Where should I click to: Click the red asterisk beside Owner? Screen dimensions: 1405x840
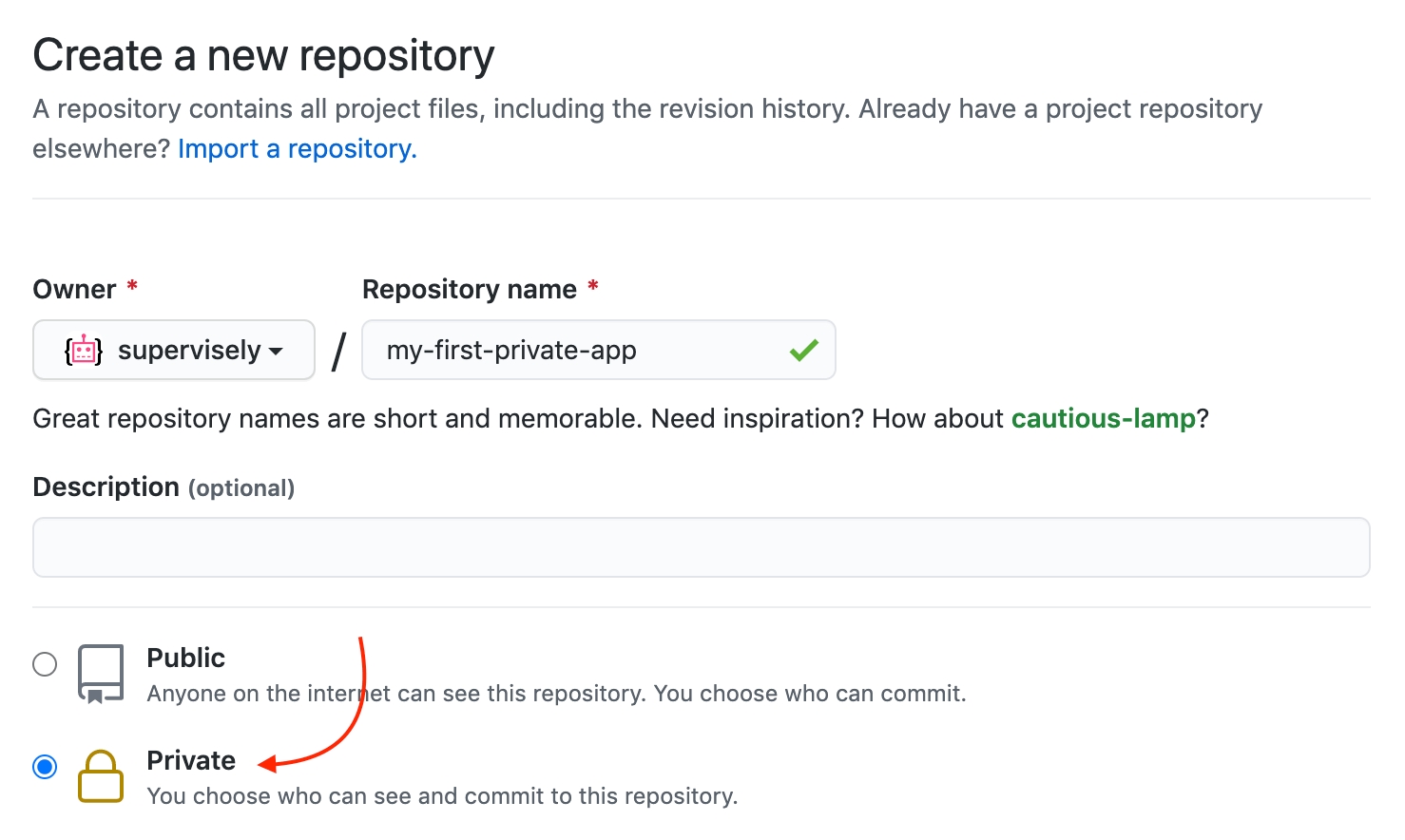pyautogui.click(x=132, y=286)
